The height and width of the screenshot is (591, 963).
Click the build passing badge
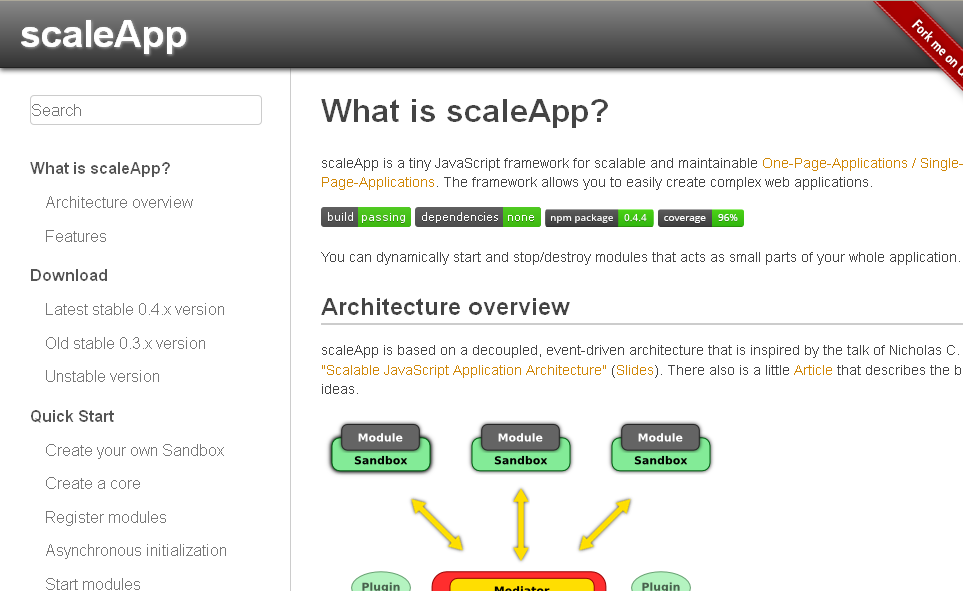[x=366, y=217]
